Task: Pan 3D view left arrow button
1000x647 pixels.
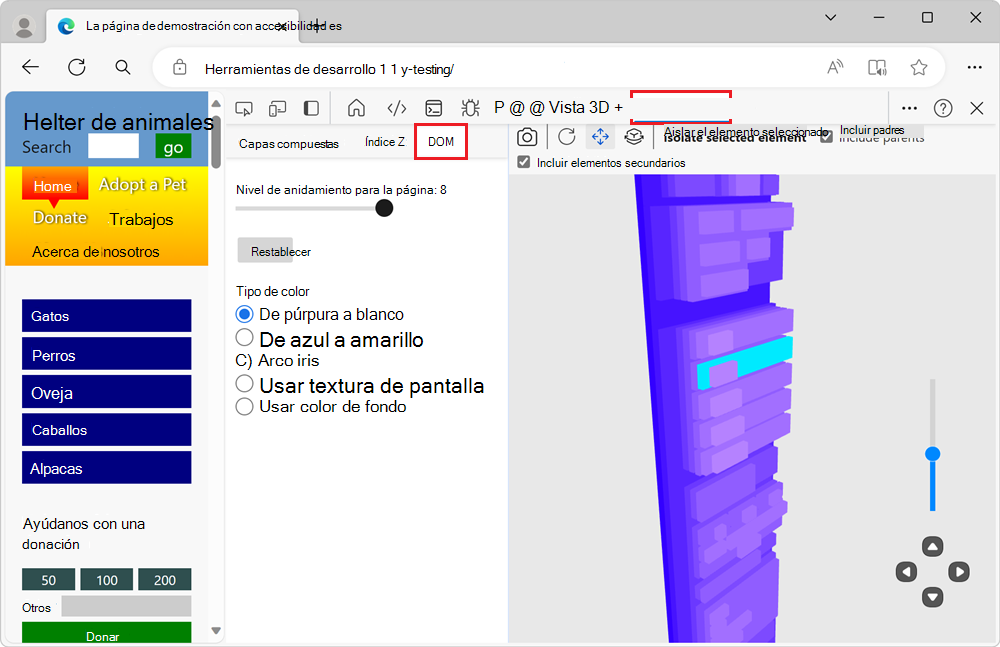Action: [x=906, y=571]
